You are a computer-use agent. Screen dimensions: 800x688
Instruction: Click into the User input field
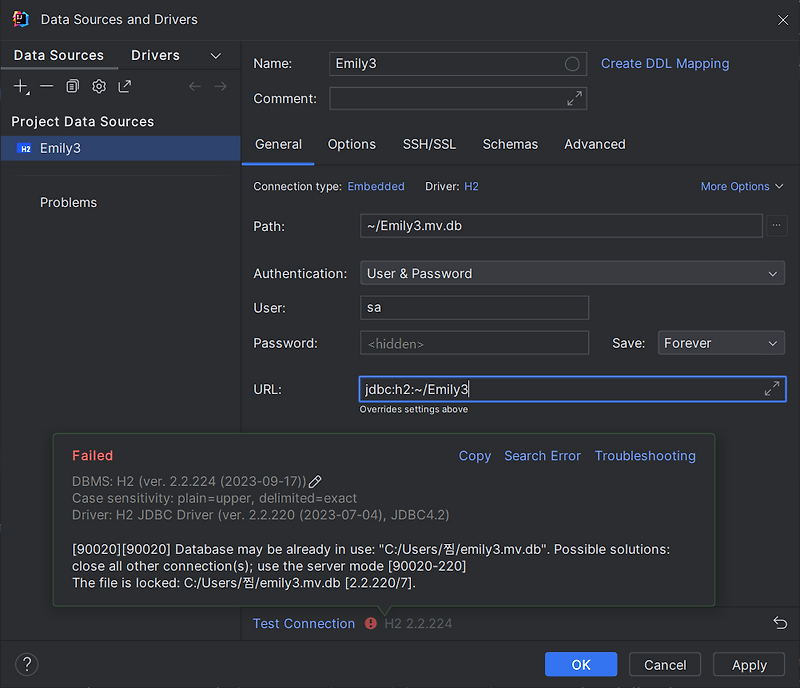[474, 308]
